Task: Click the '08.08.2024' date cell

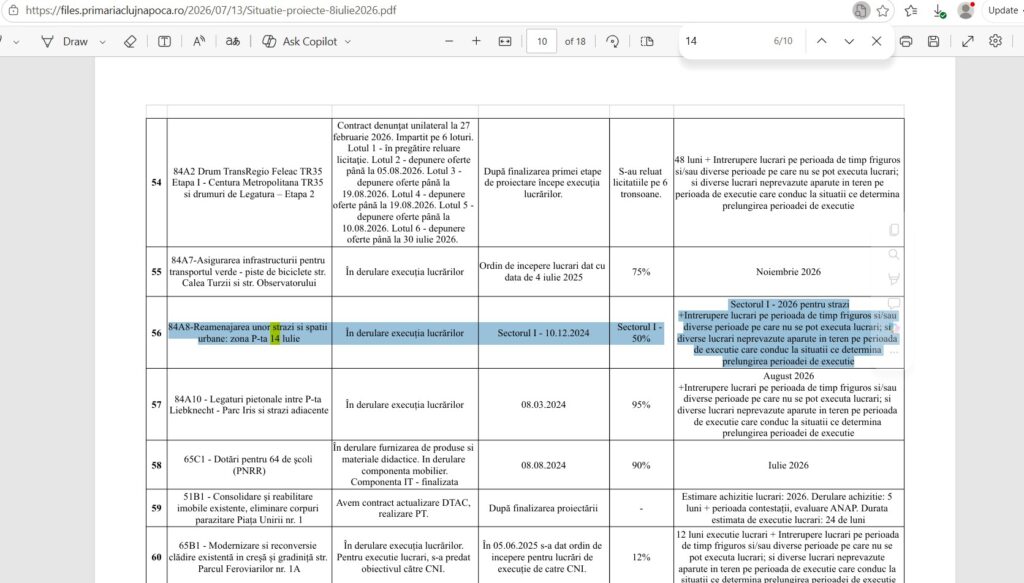Action: (x=543, y=465)
